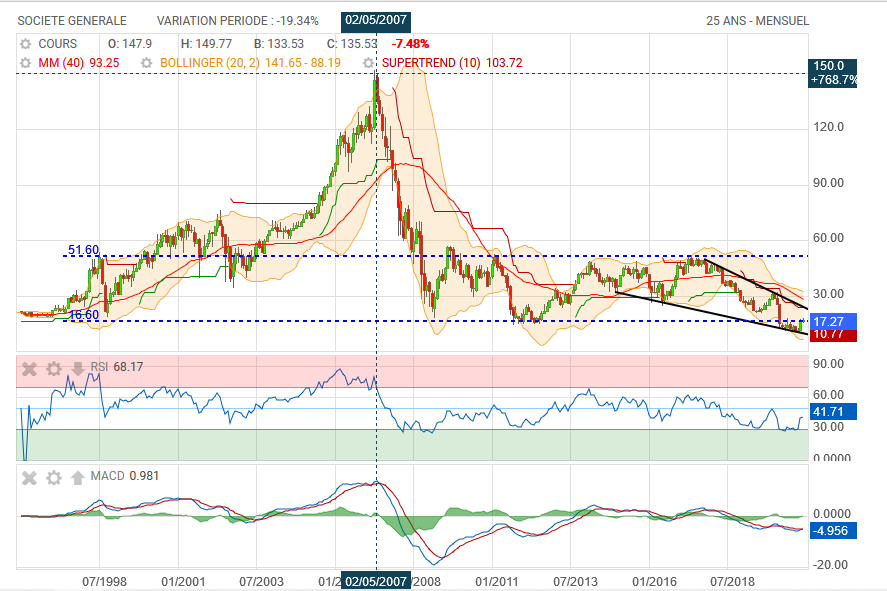
Task: Click the 25 ANS - MENSUEL period label
Action: click(x=757, y=20)
